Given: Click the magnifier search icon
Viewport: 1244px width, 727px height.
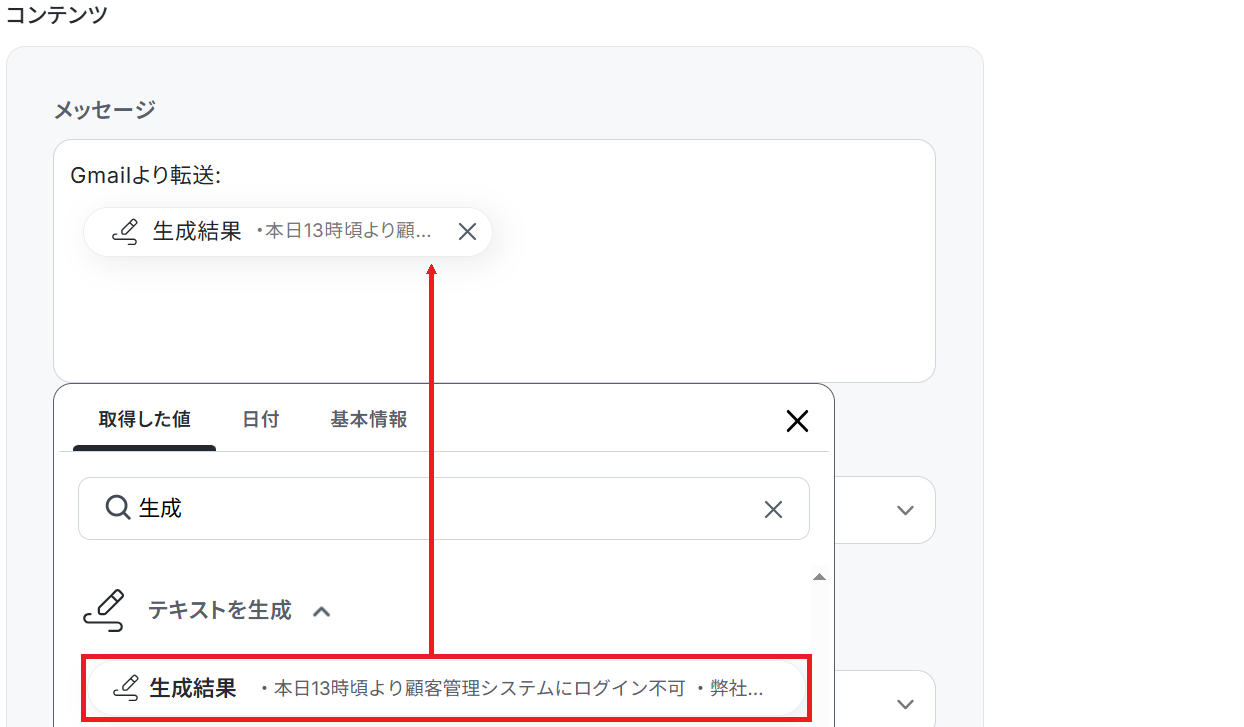Looking at the screenshot, I should pyautogui.click(x=118, y=509).
